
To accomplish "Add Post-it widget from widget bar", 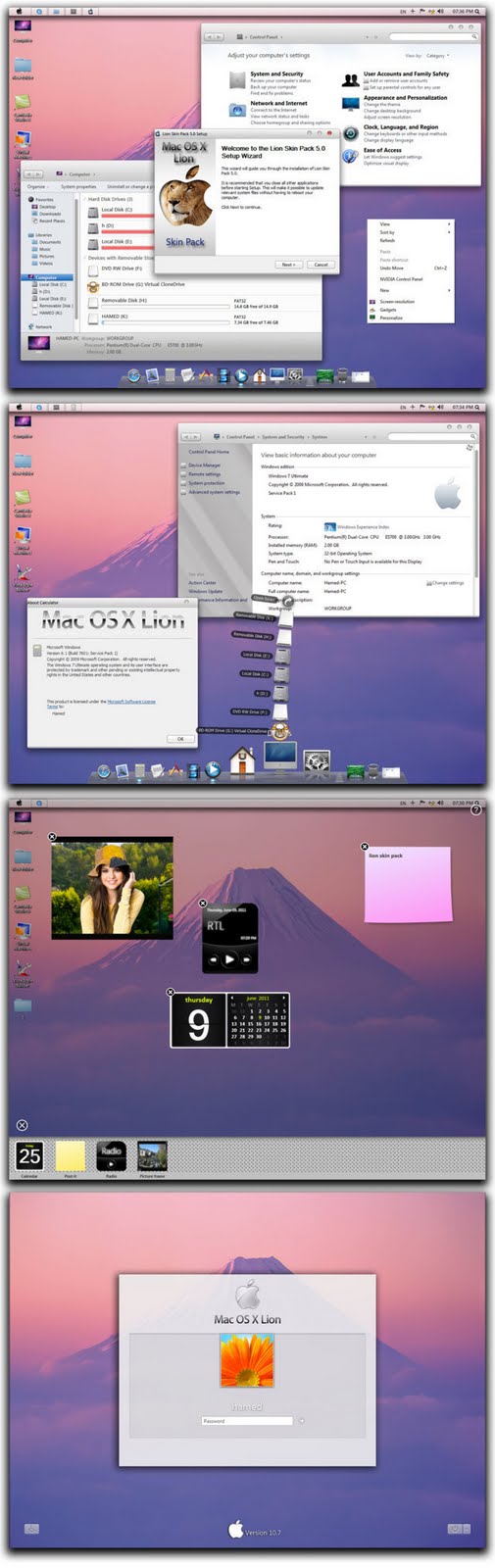I will point(70,1156).
